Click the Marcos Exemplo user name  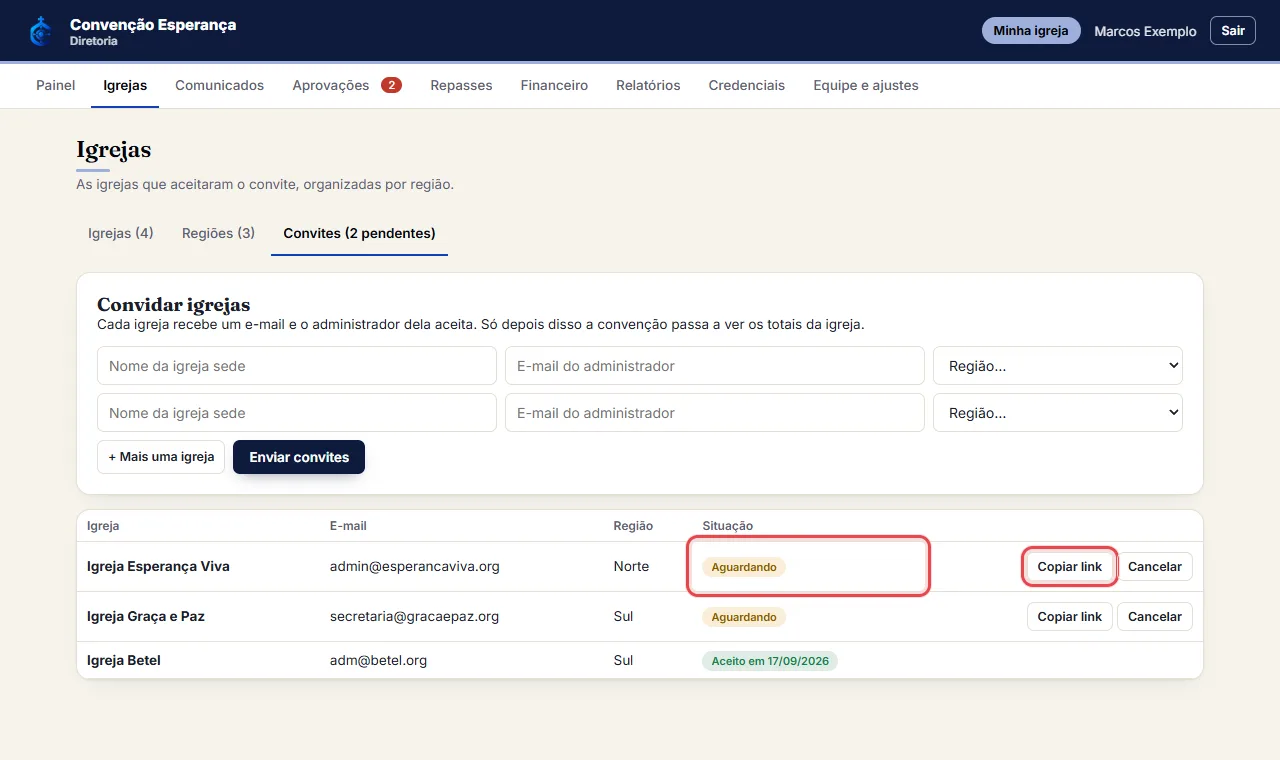[1145, 31]
